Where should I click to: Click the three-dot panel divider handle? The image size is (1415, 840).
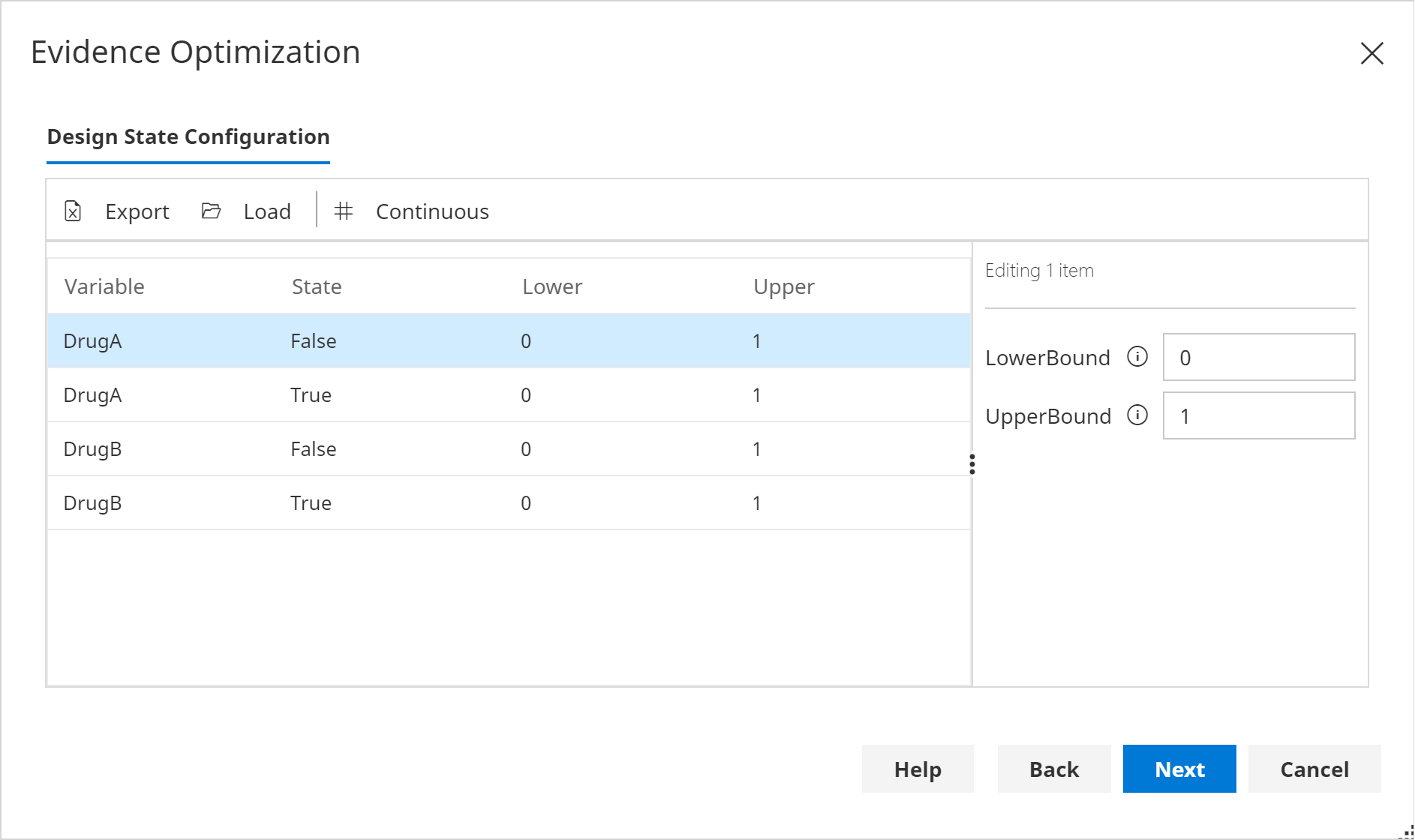point(972,464)
